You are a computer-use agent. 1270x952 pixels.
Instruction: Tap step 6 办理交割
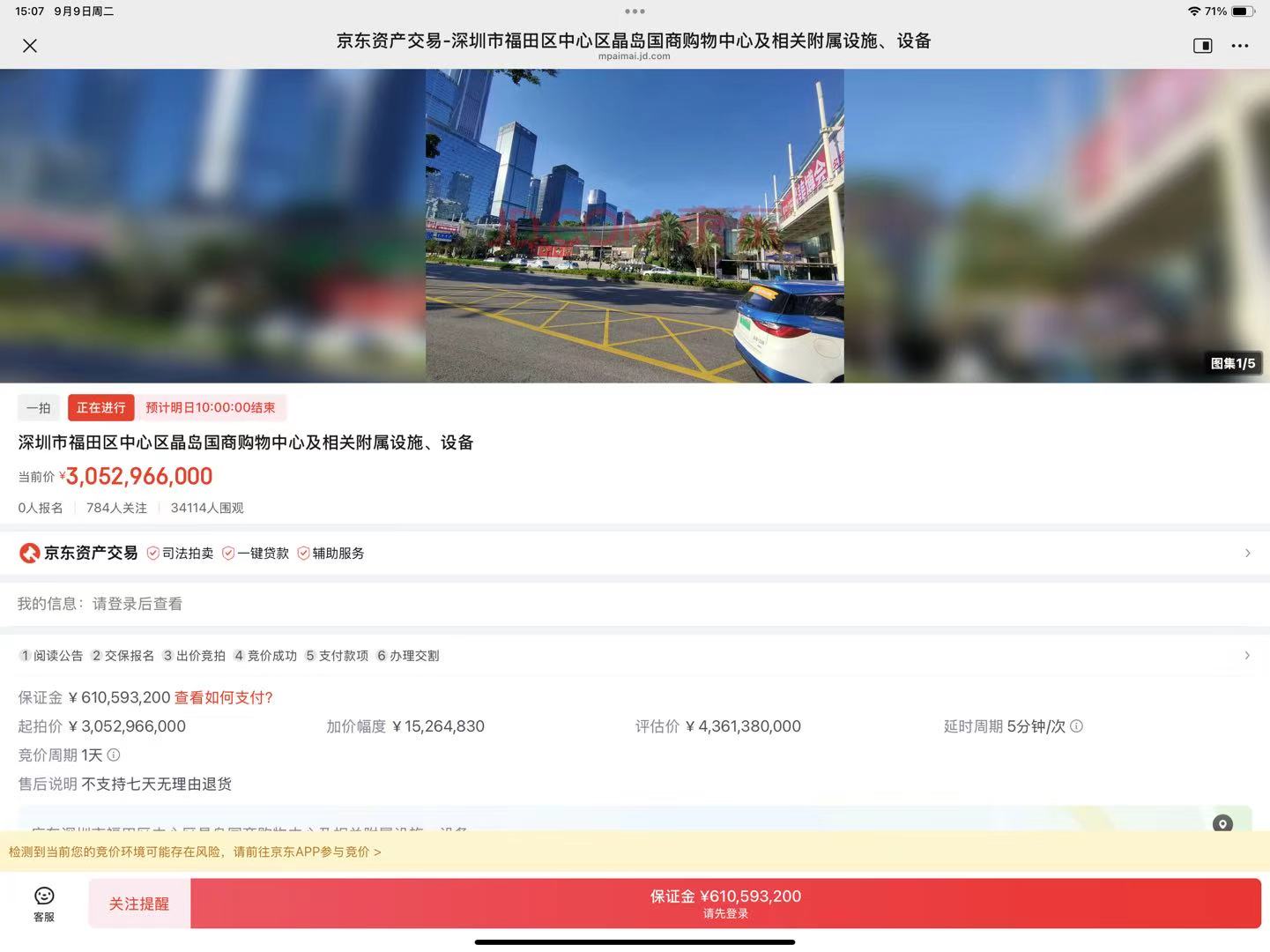[408, 656]
